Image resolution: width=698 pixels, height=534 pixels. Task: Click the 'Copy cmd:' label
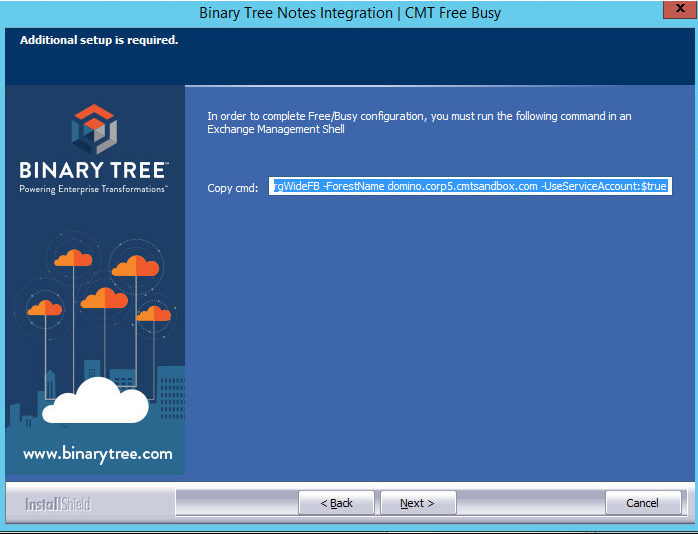[x=233, y=188]
